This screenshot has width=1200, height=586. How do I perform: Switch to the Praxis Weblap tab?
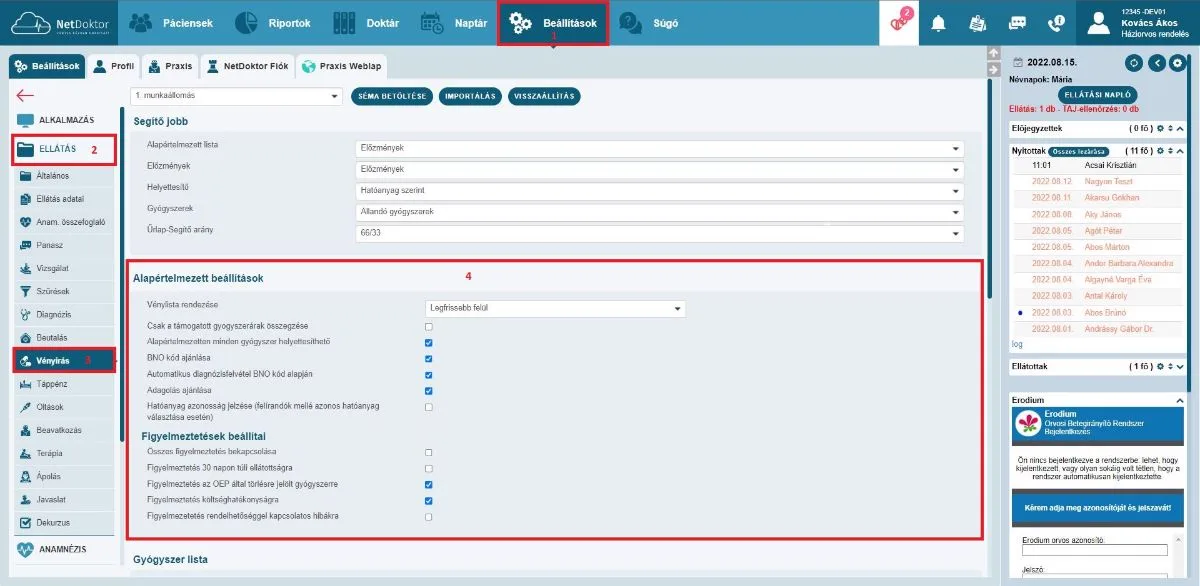[x=341, y=66]
